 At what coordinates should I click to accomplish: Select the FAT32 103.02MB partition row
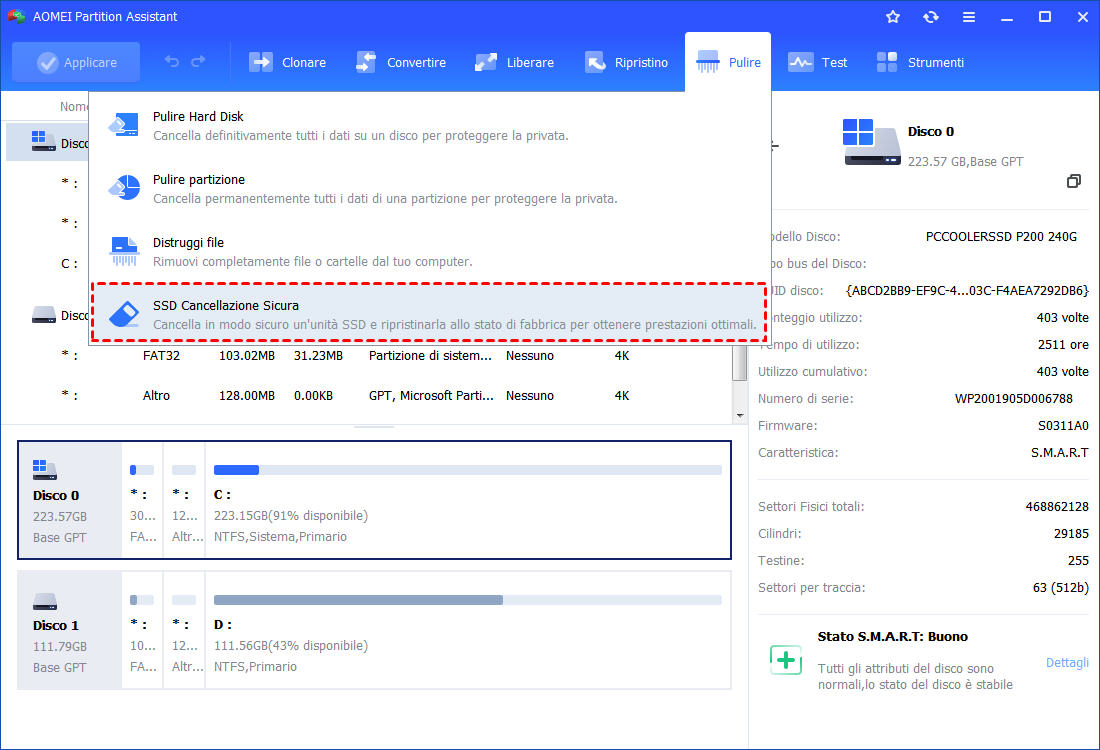click(x=368, y=356)
